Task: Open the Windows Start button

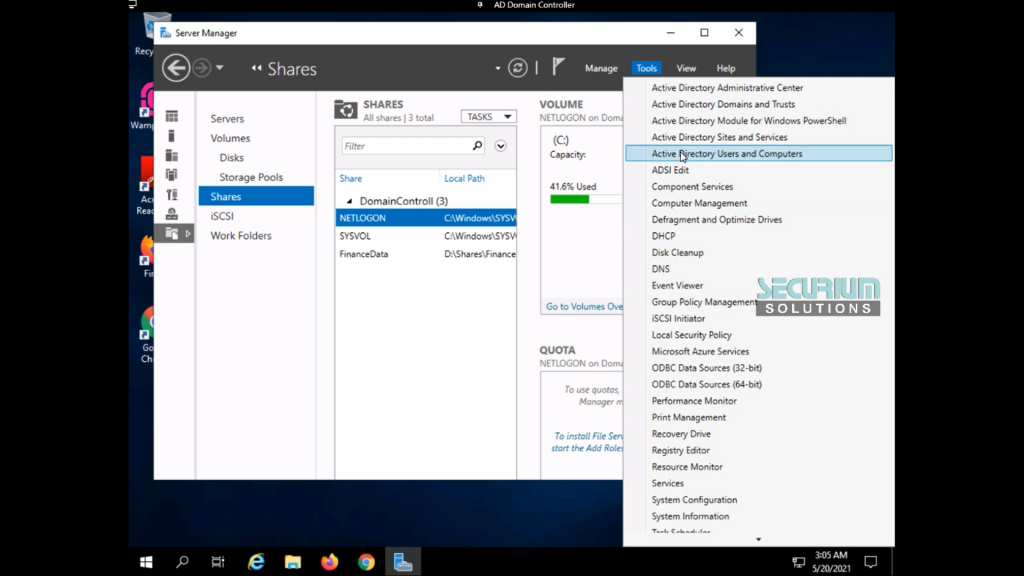Action: (x=146, y=562)
